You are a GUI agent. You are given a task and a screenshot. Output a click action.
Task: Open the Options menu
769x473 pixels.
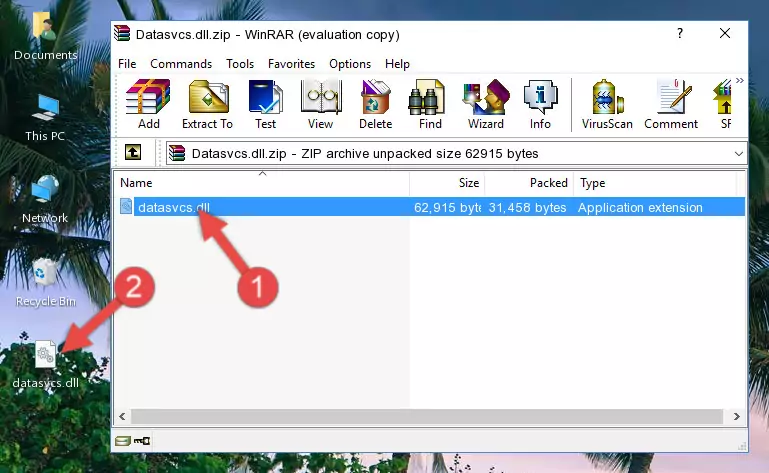(350, 64)
